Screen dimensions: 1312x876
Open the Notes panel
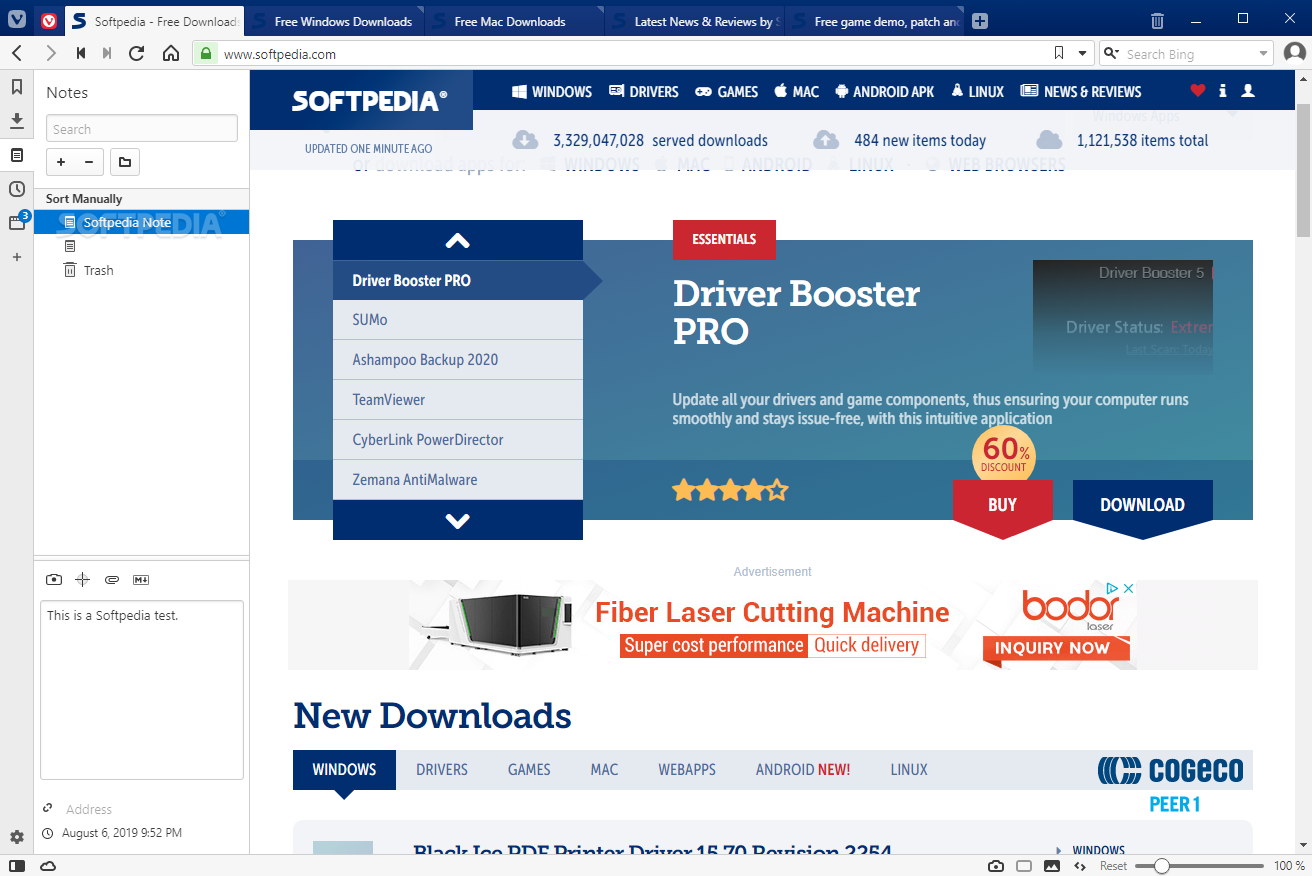coord(17,155)
